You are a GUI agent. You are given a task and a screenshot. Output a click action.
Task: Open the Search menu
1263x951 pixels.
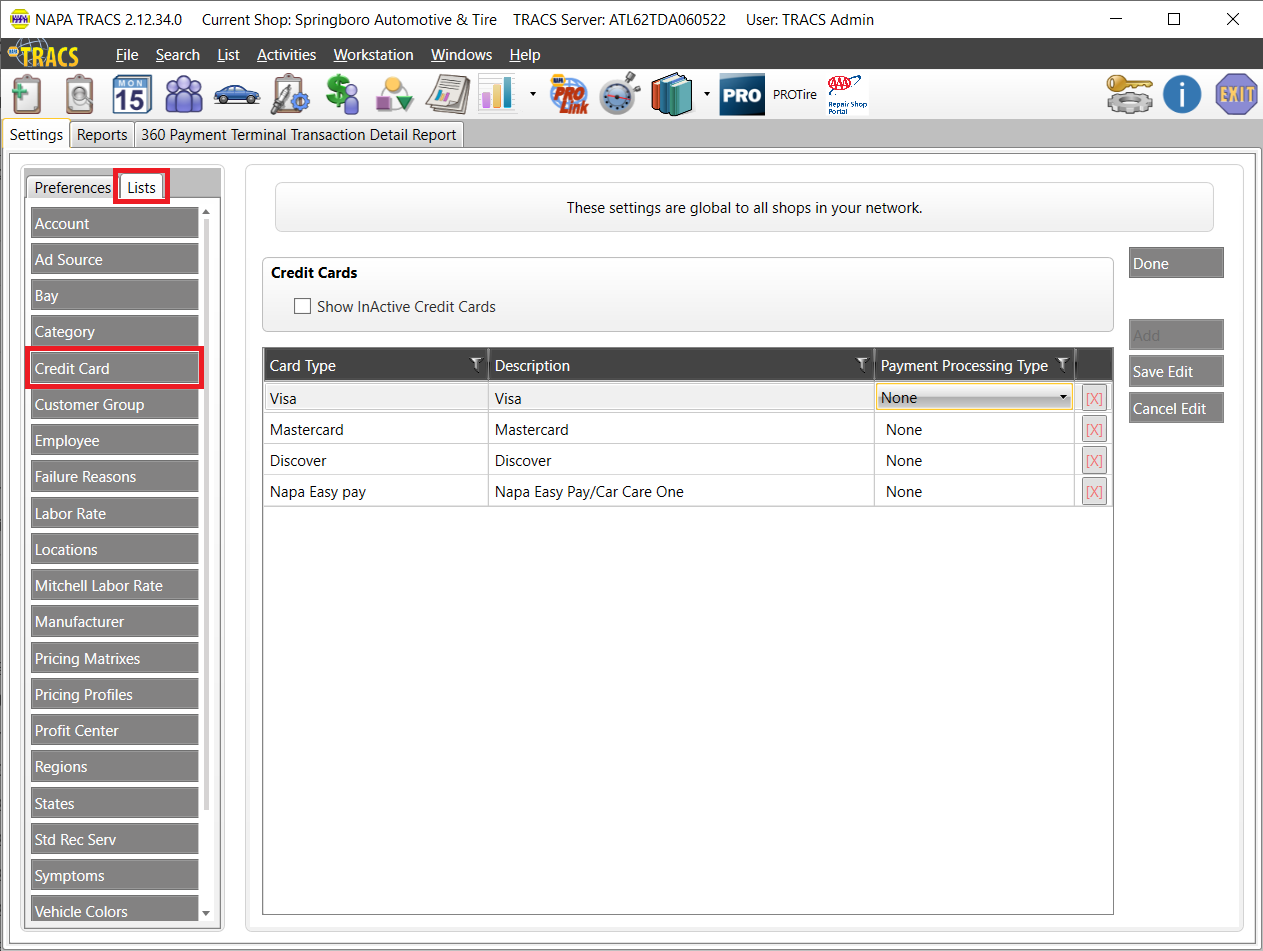click(178, 55)
